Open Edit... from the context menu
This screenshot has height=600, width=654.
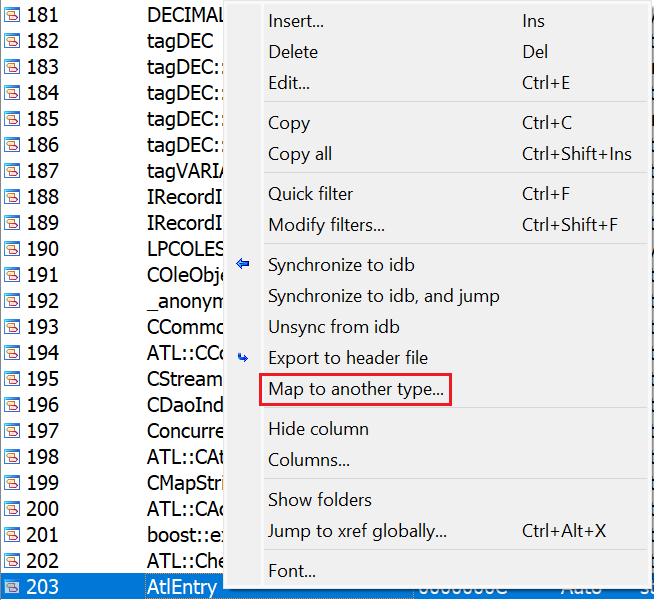pos(289,83)
